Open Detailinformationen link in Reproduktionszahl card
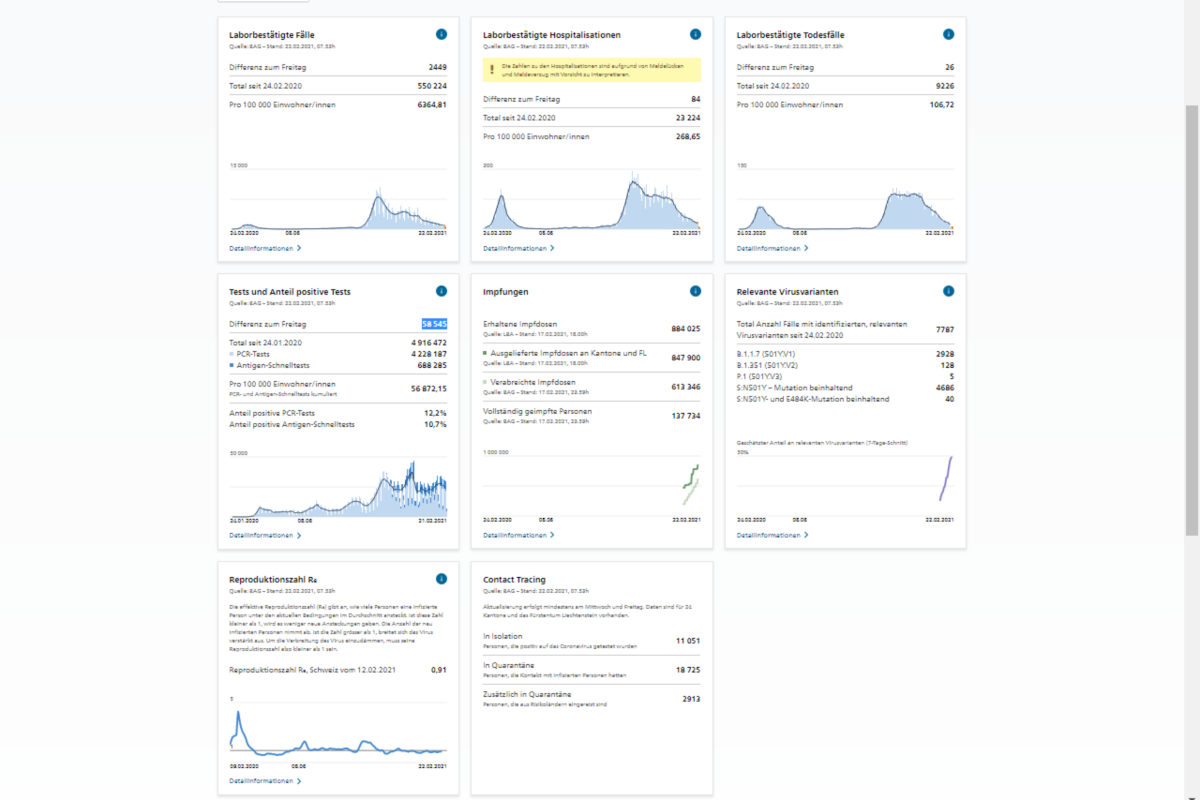The height and width of the screenshot is (800, 1200). [265, 781]
